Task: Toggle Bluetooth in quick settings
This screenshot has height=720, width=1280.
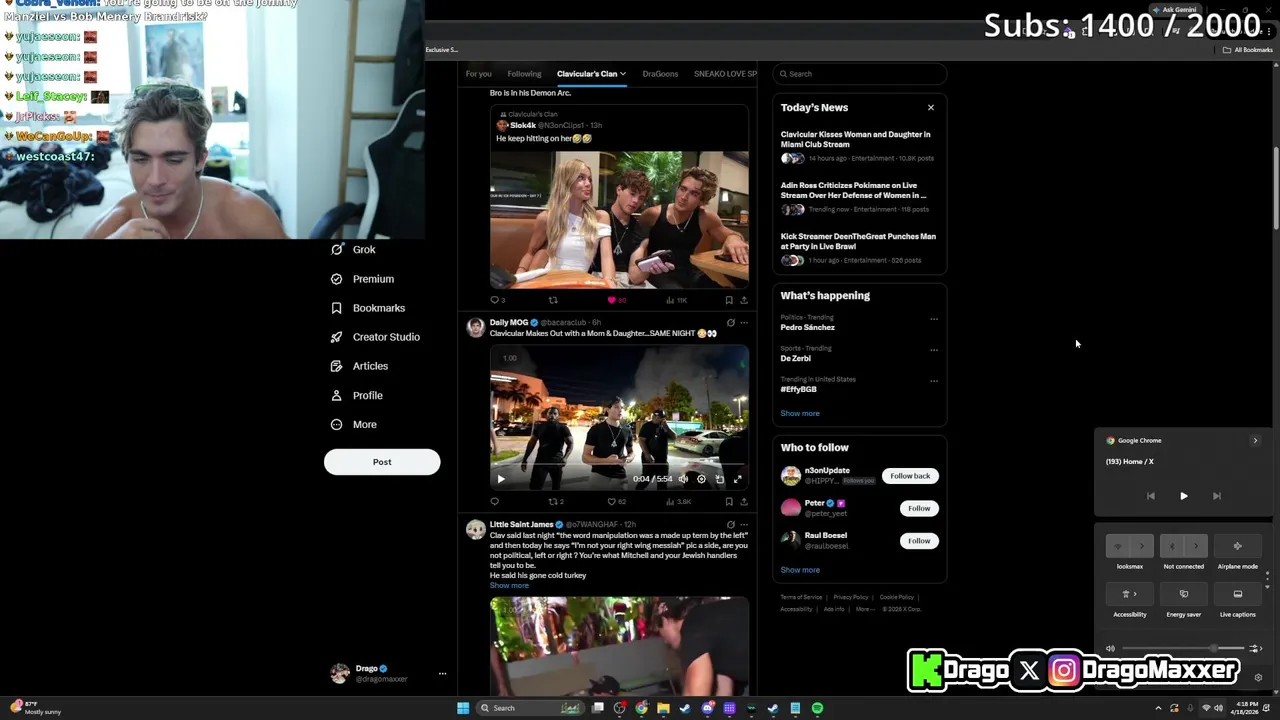Action: [x=1172, y=546]
